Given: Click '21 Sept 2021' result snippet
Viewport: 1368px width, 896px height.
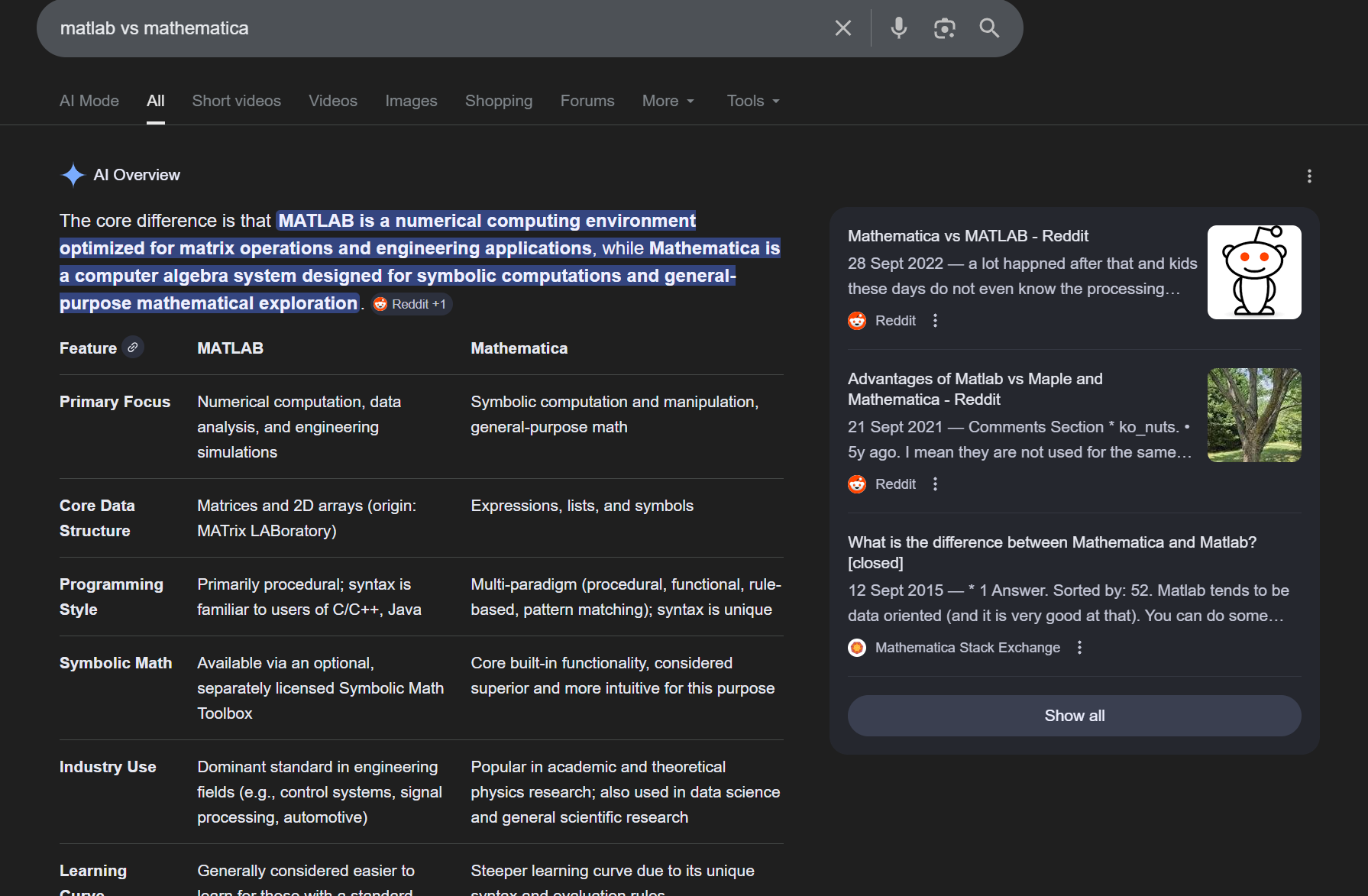Looking at the screenshot, I should [1020, 439].
